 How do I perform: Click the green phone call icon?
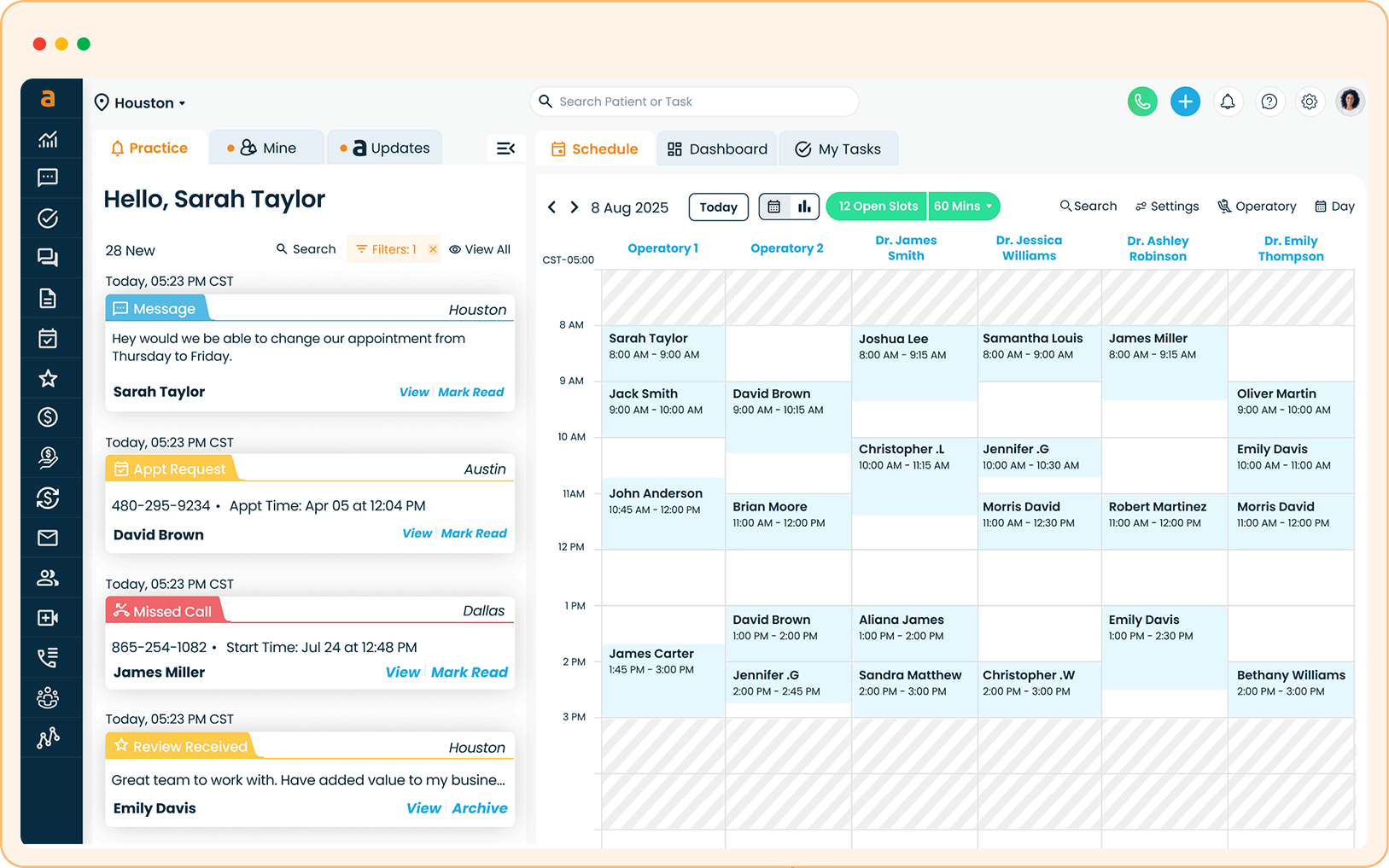[x=1142, y=102]
